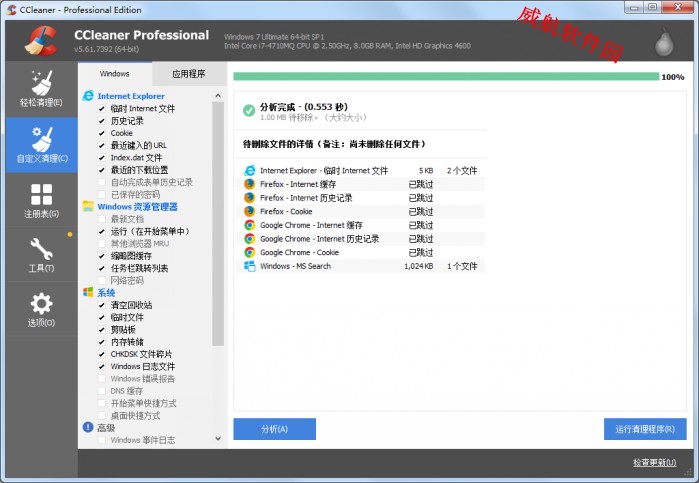Uncheck 任务栏跳转列表 checkbox
The width and height of the screenshot is (699, 483).
(102, 268)
